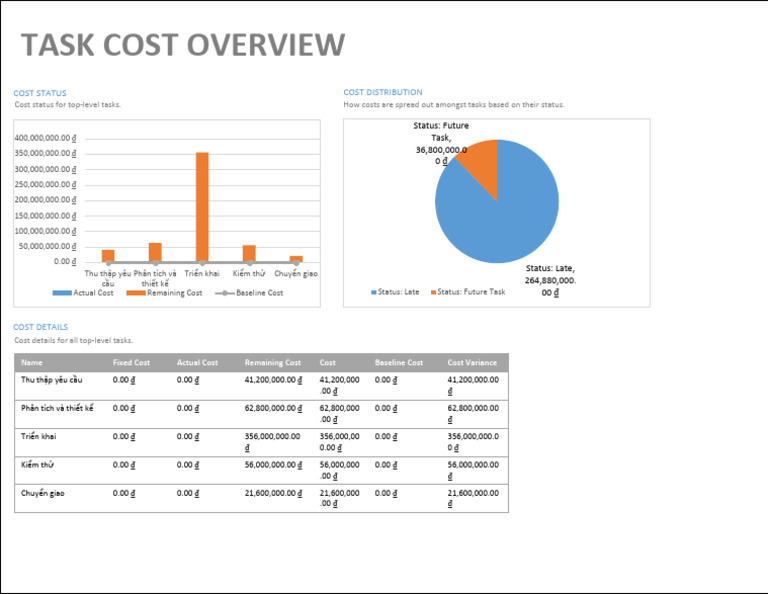
Task: Select the COST DISTRIBUTION heading
Action: 383,92
